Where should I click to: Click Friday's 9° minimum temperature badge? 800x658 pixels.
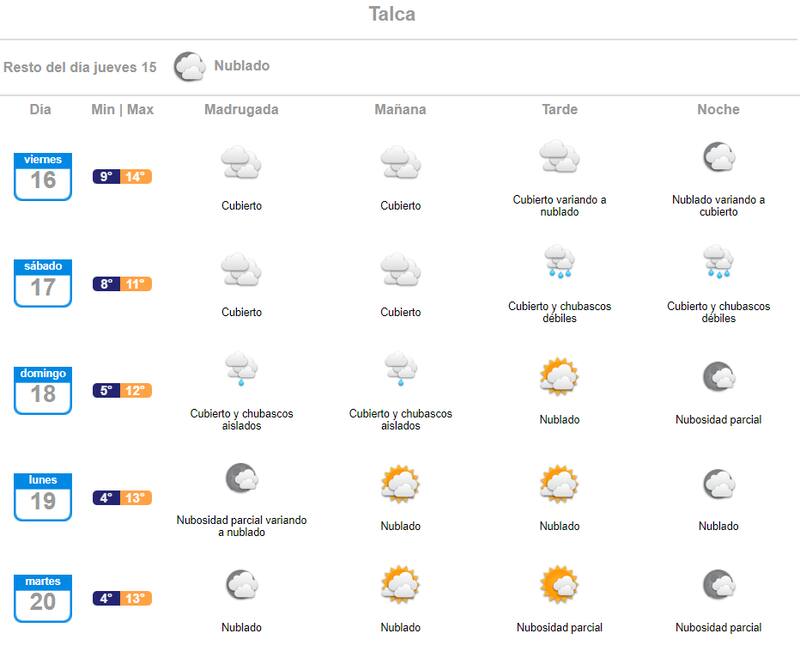[x=107, y=177]
